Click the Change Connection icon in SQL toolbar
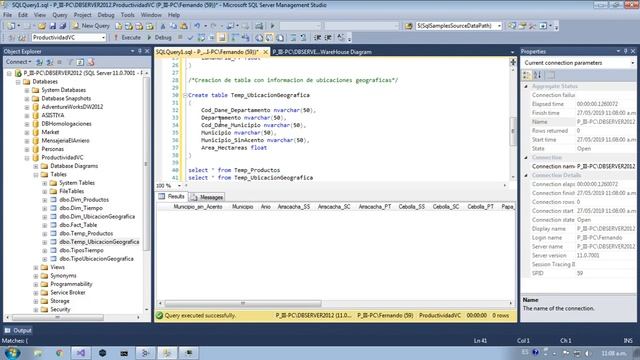Image resolution: width=640 pixels, height=360 pixels. point(22,38)
